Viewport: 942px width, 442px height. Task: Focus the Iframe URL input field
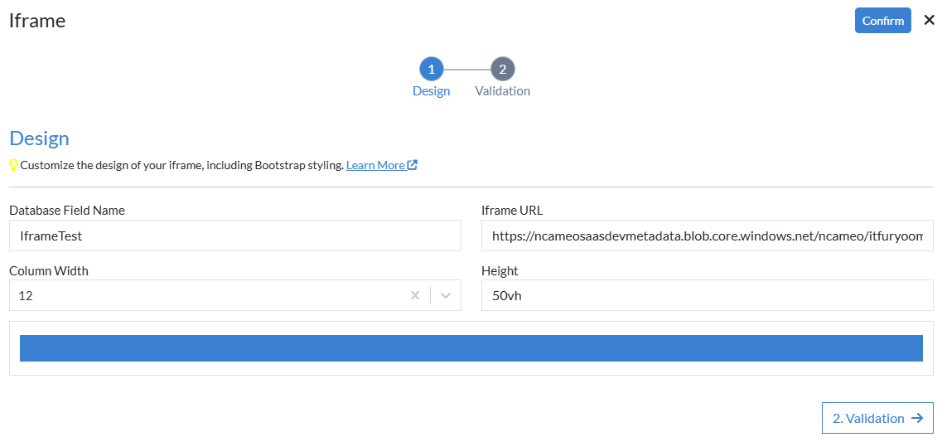tap(707, 236)
